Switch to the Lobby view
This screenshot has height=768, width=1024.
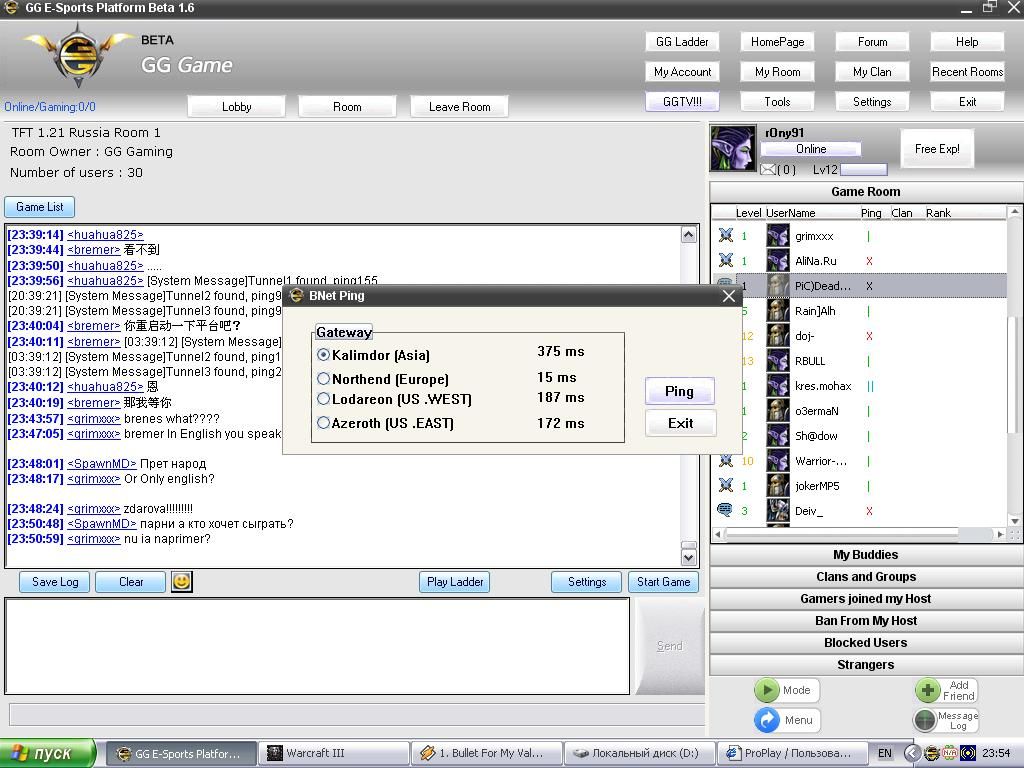click(x=236, y=106)
